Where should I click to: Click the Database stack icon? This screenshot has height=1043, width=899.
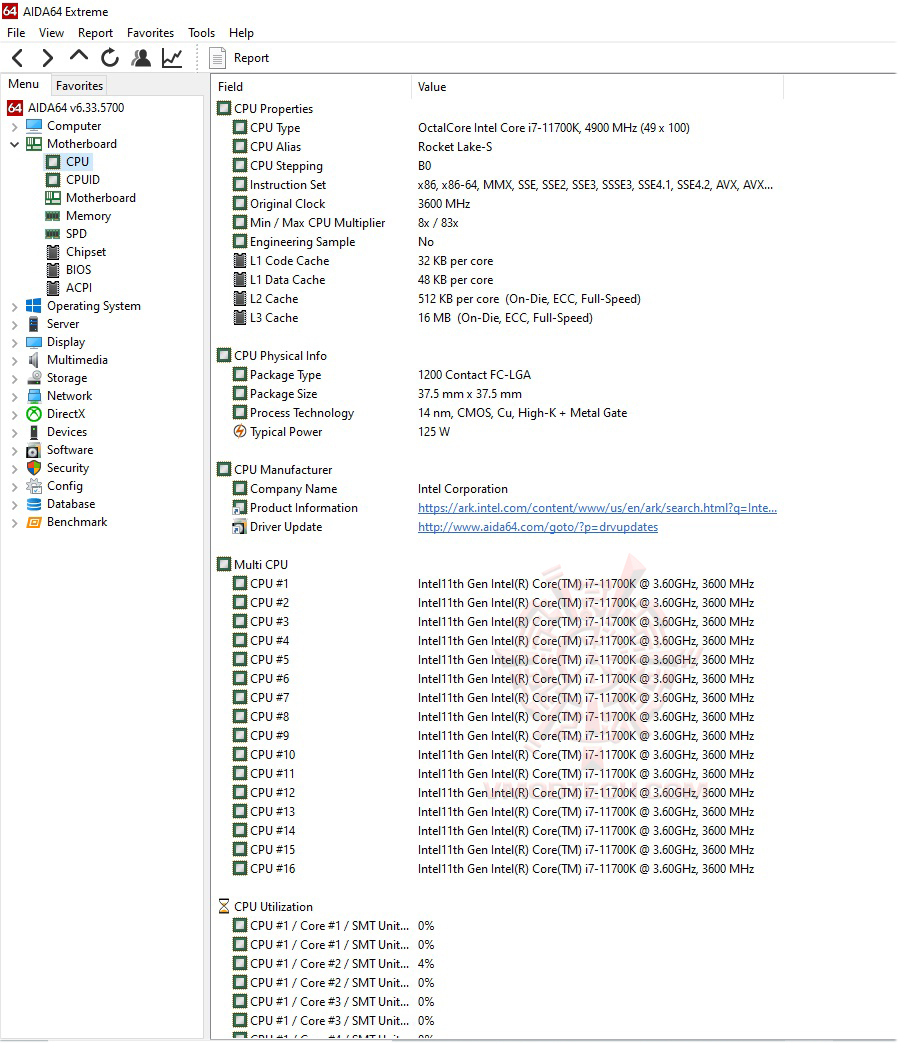pyautogui.click(x=34, y=504)
